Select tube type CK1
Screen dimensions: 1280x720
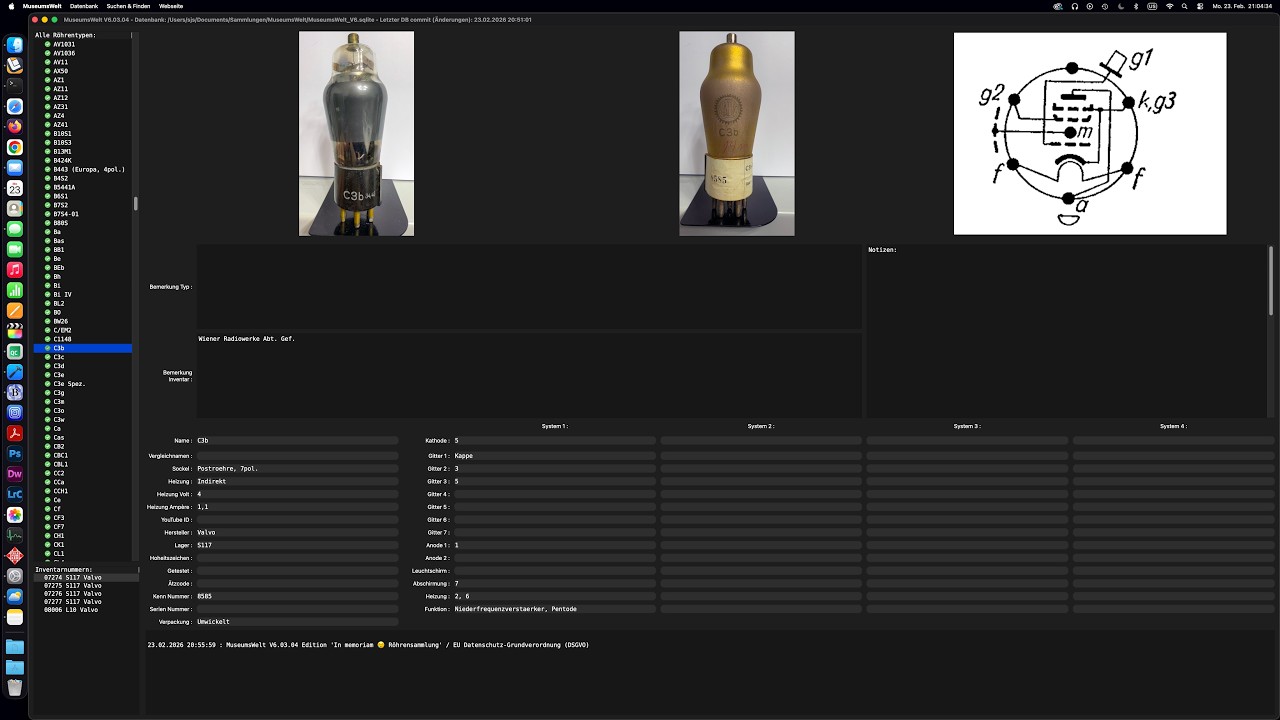[x=83, y=544]
